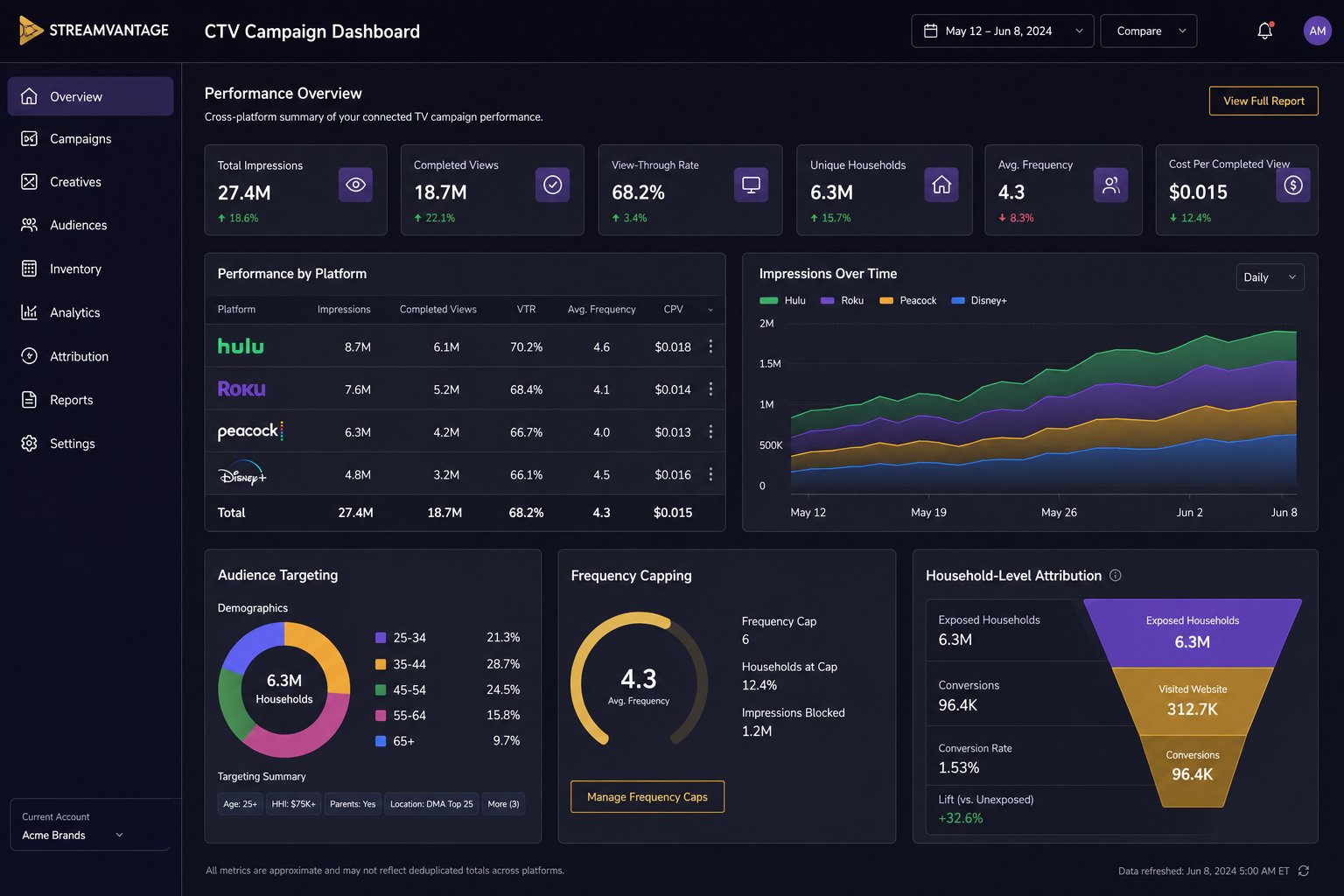The width and height of the screenshot is (1344, 896).
Task: Click the Campaigns sidebar icon
Action: pyautogui.click(x=29, y=138)
